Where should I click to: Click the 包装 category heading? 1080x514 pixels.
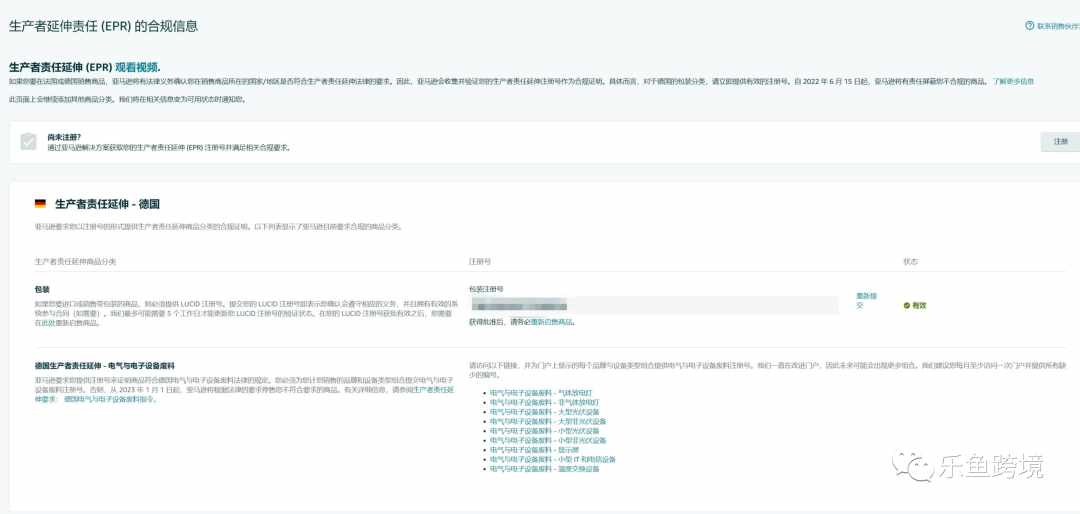(42, 289)
